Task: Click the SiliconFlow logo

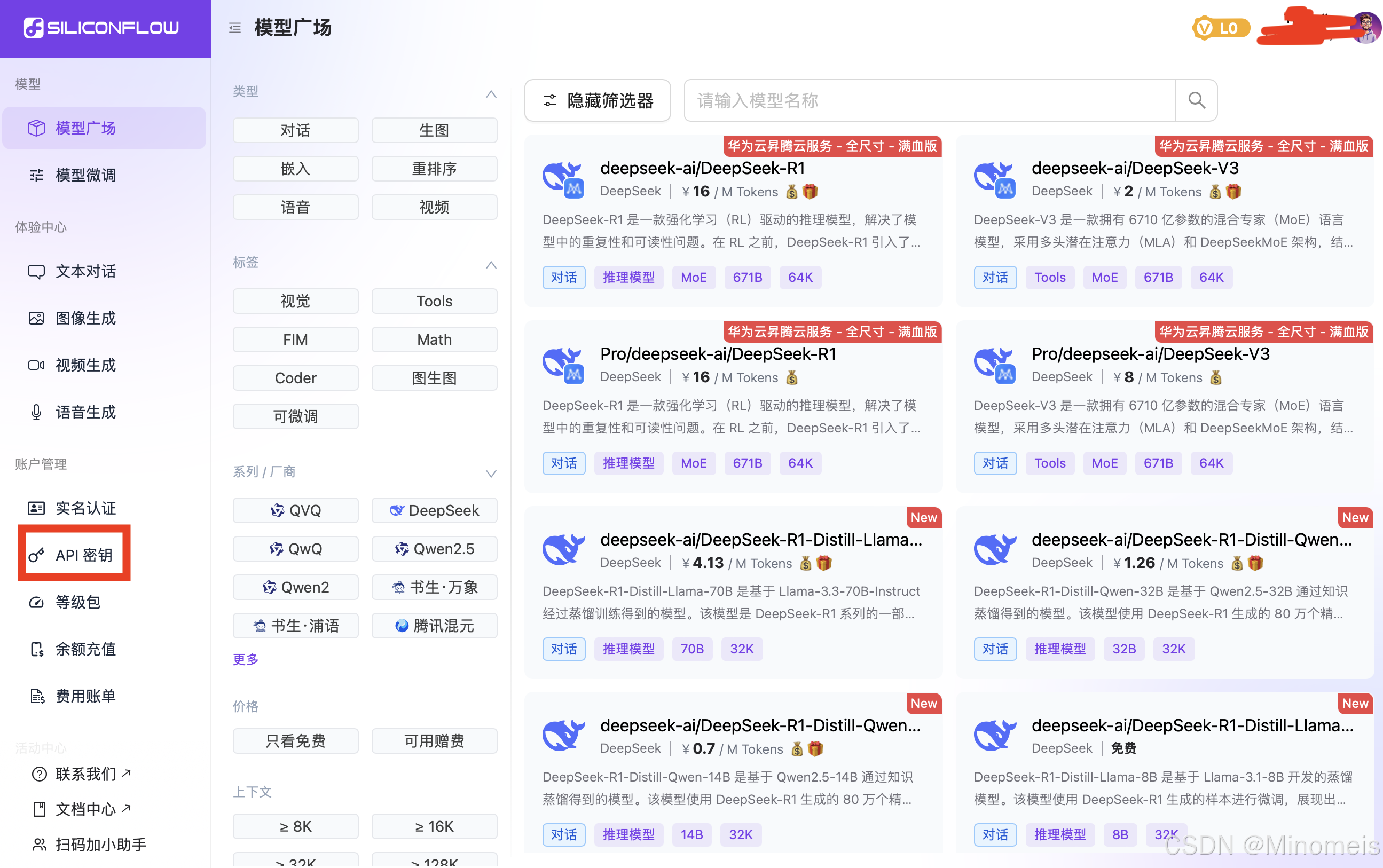Action: pyautogui.click(x=101, y=28)
